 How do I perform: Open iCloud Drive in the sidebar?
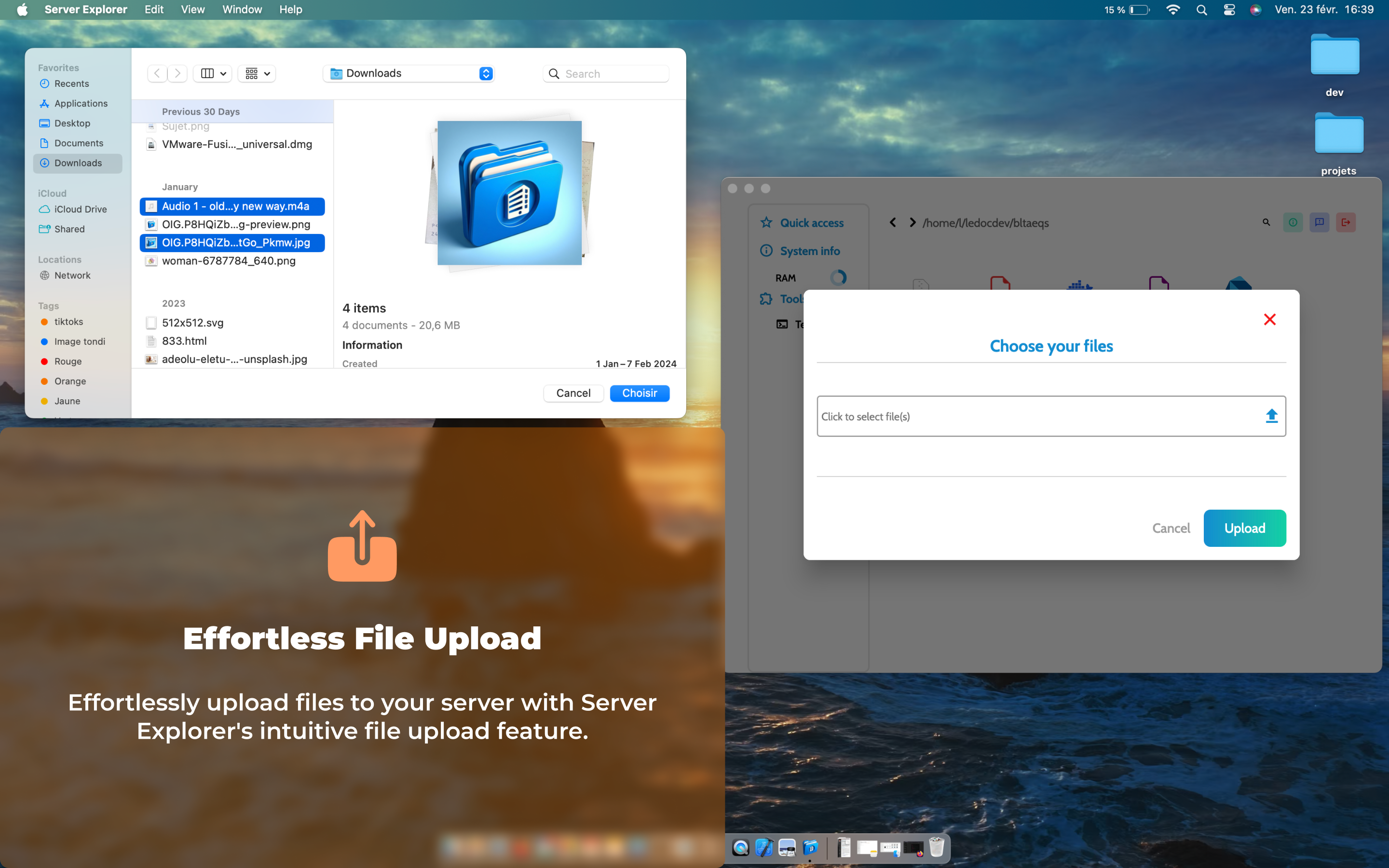(78, 210)
